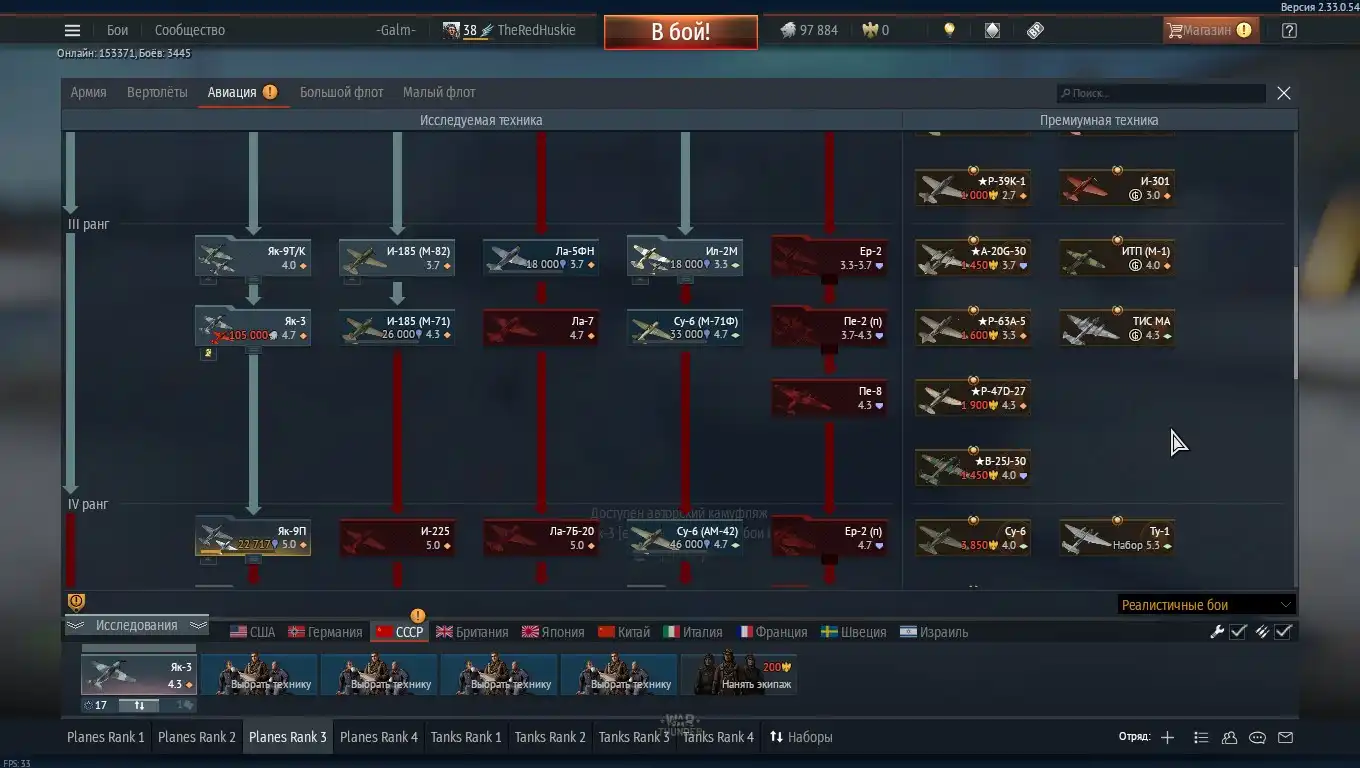The height and width of the screenshot is (768, 1360).
Task: Start battle with В бой! button
Action: pyautogui.click(x=681, y=31)
